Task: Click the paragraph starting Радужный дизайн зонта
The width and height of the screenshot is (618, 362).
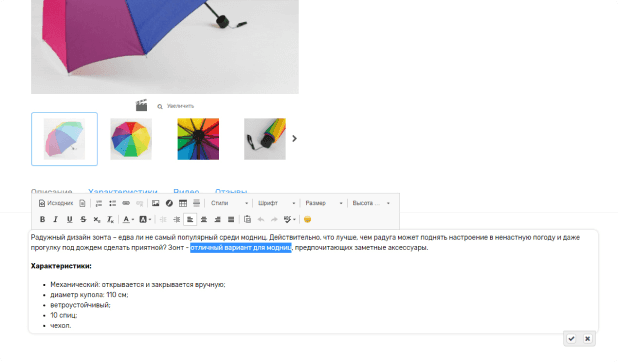Action: pyautogui.click(x=305, y=243)
